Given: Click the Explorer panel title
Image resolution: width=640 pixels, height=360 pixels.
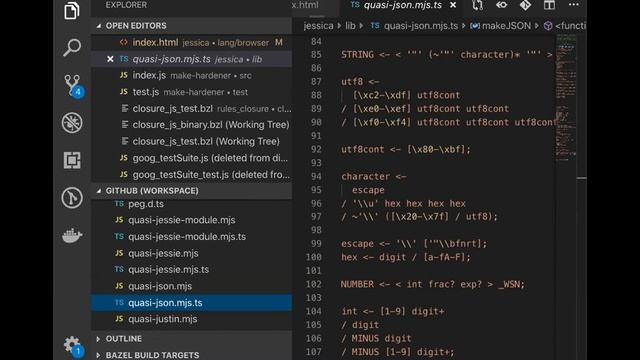Looking at the screenshot, I should point(126,5).
